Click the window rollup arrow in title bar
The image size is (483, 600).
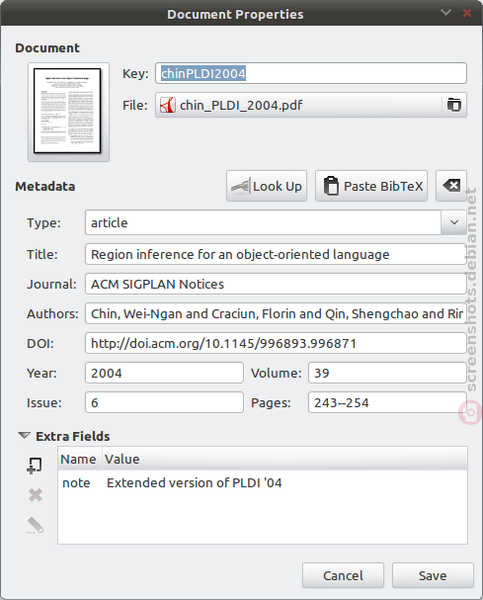click(x=445, y=13)
